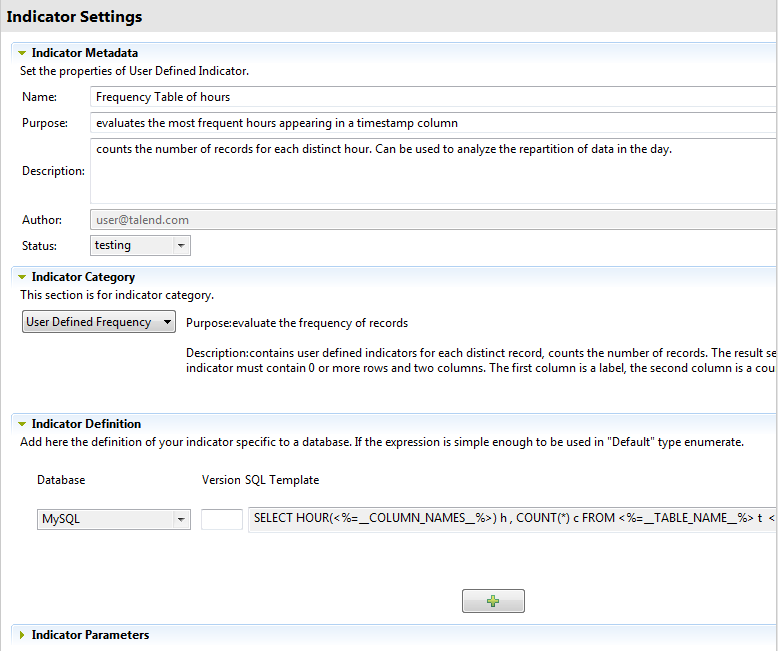Screen dimensions: 778x651
Task: Expand the Indicator Parameters section triangle
Action: coord(22,635)
